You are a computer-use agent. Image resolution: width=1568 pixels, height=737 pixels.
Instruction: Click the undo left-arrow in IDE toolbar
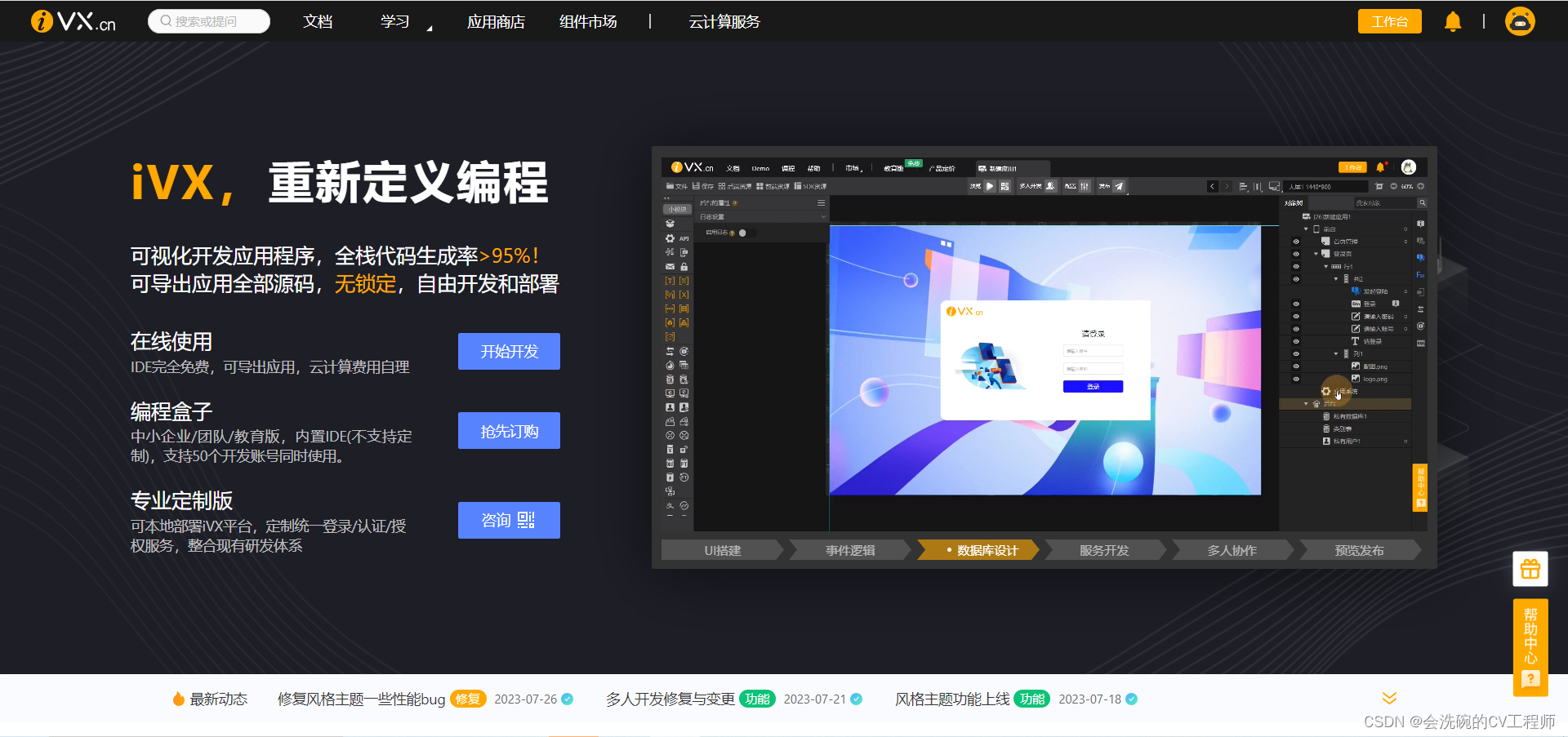point(1213,186)
